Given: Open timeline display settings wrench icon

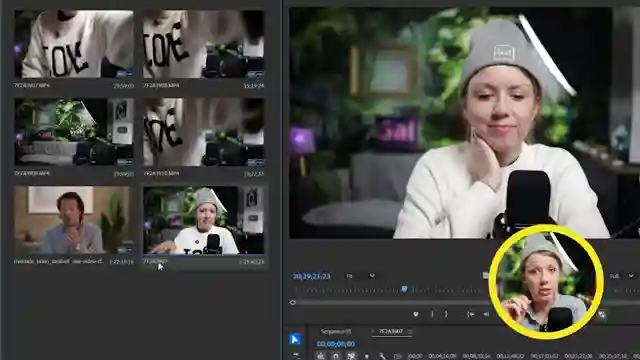Looking at the screenshot, I should (x=382, y=356).
